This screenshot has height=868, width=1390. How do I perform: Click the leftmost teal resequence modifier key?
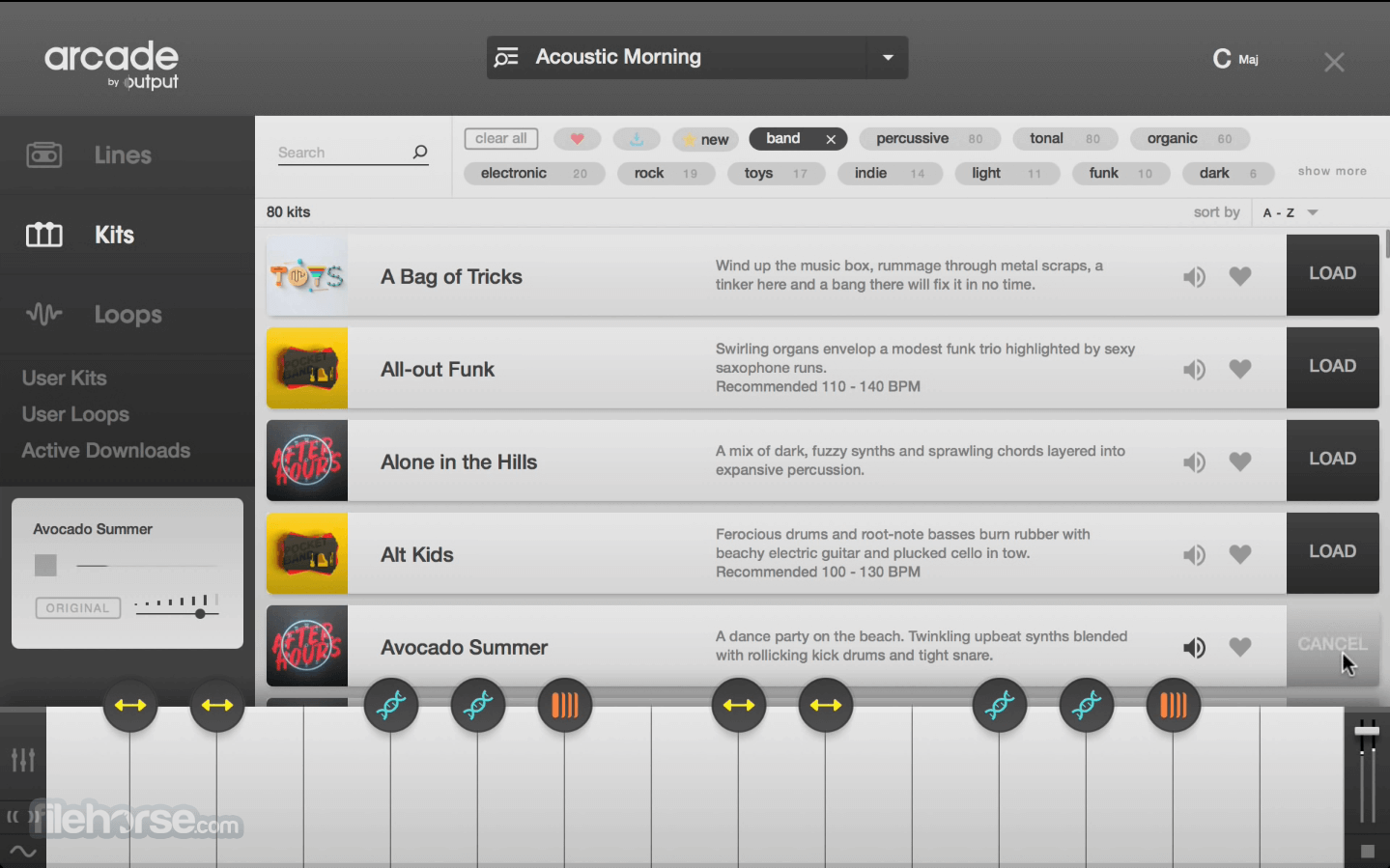click(x=391, y=706)
